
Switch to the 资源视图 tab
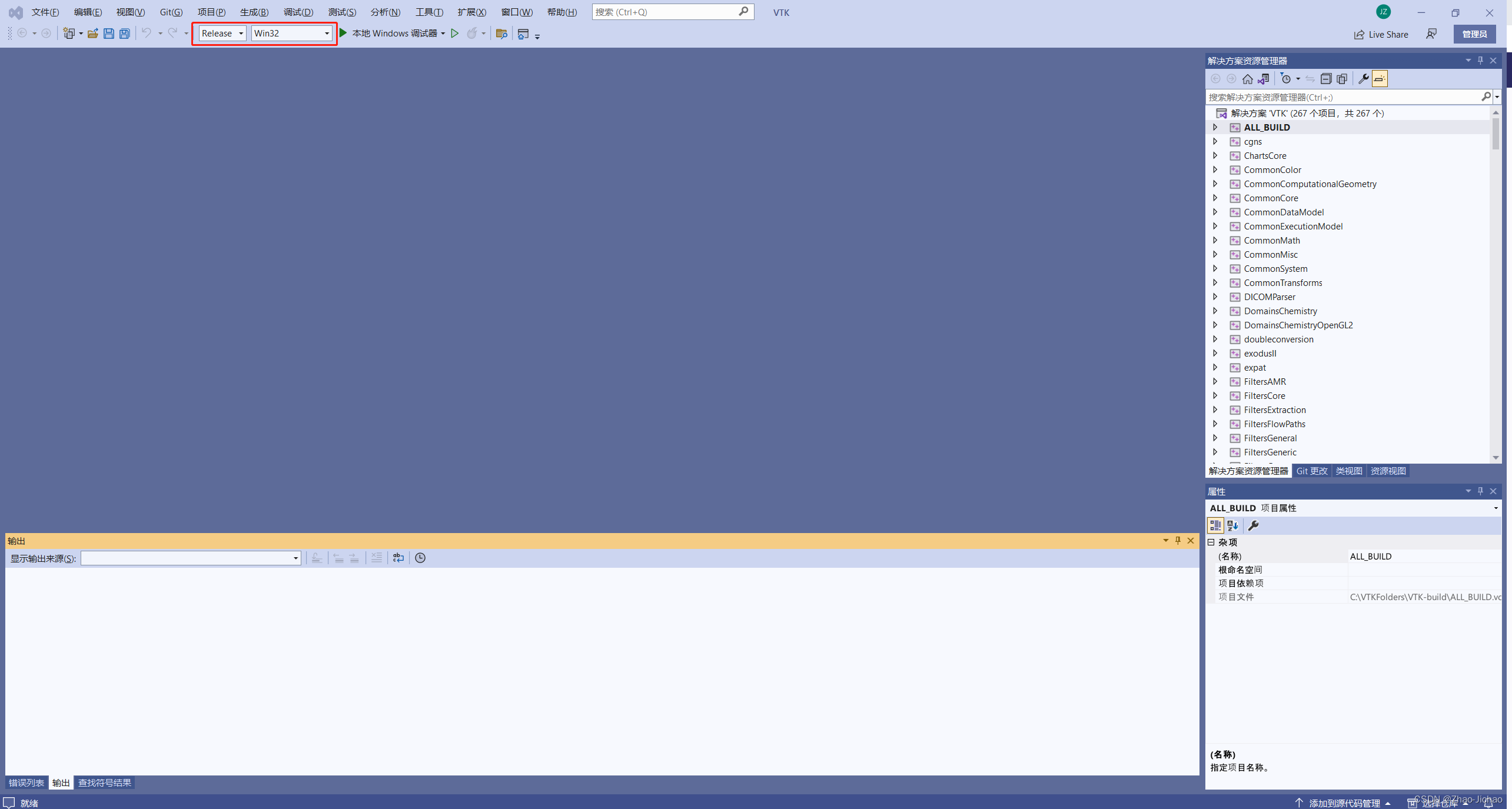click(1388, 471)
